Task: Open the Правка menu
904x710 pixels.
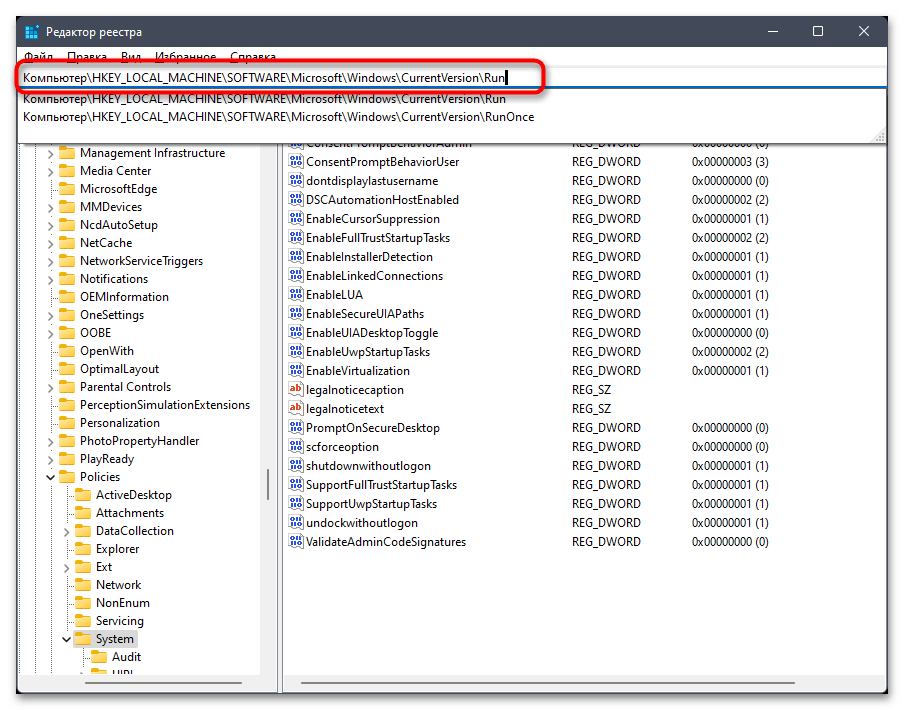Action: click(x=86, y=56)
